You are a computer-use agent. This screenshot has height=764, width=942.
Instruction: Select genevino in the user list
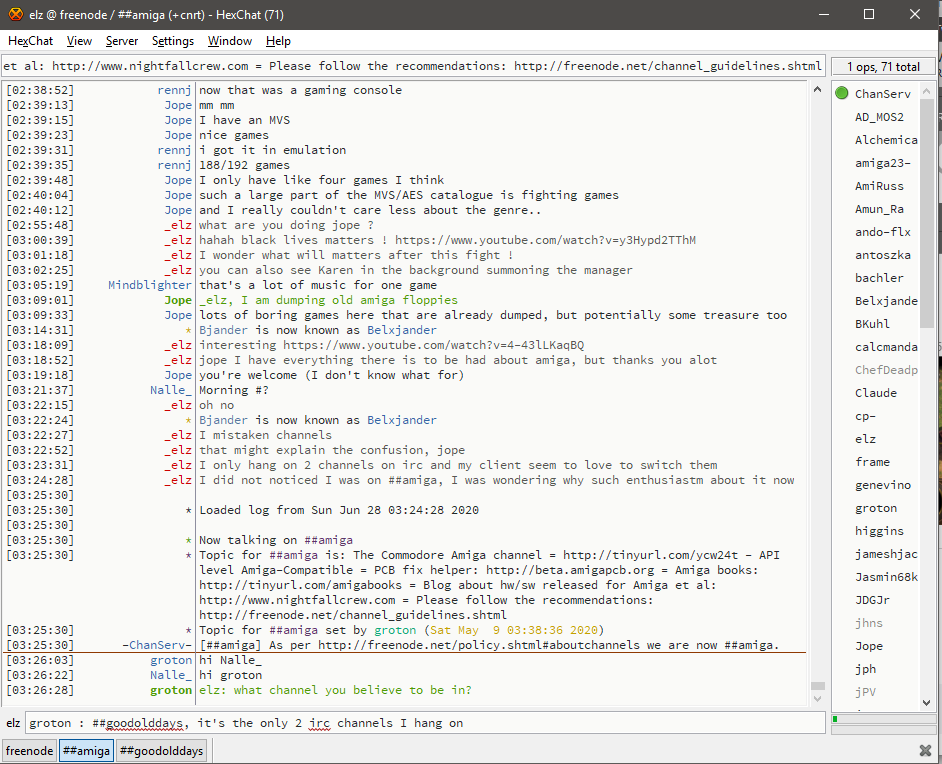coord(883,485)
